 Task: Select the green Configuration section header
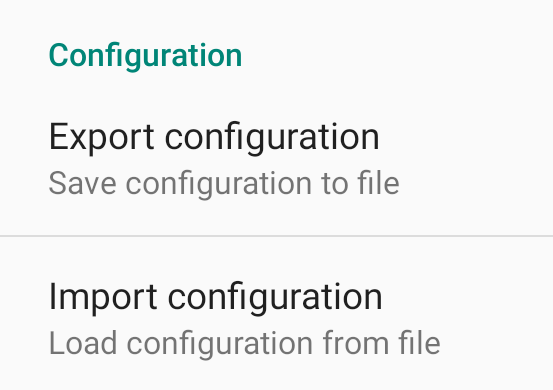pyautogui.click(x=145, y=56)
